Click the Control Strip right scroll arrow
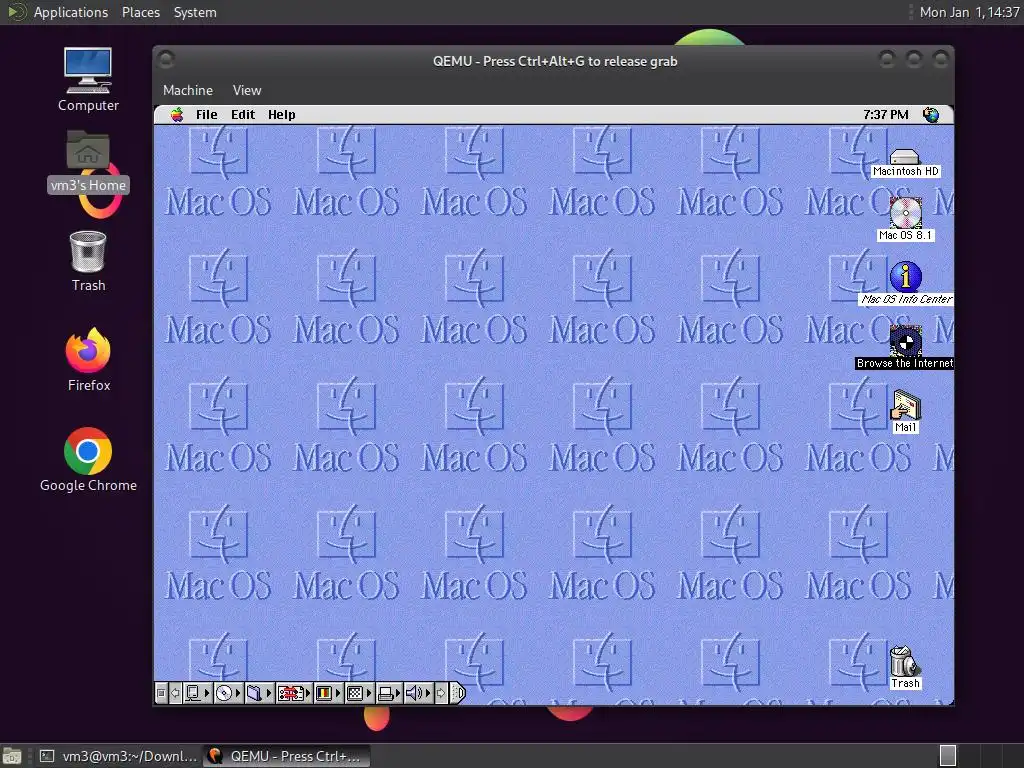This screenshot has width=1024, height=768. tap(441, 693)
